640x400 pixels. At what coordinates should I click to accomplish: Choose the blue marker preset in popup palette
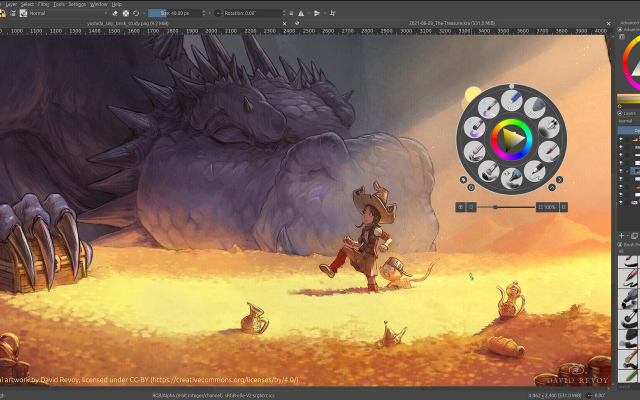click(512, 178)
